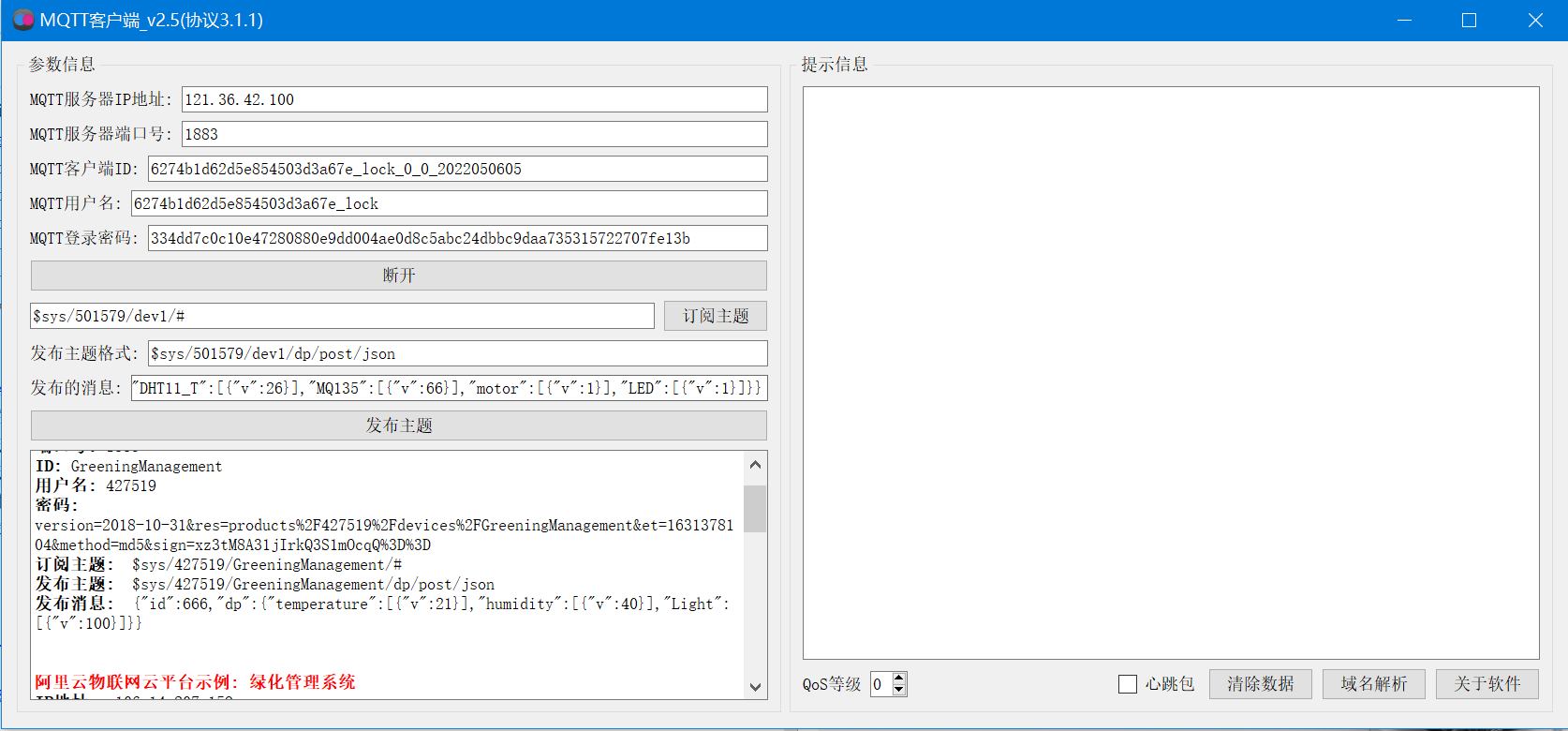Click the '参数信息' group title
Image resolution: width=1568 pixels, height=731 pixels.
point(62,64)
